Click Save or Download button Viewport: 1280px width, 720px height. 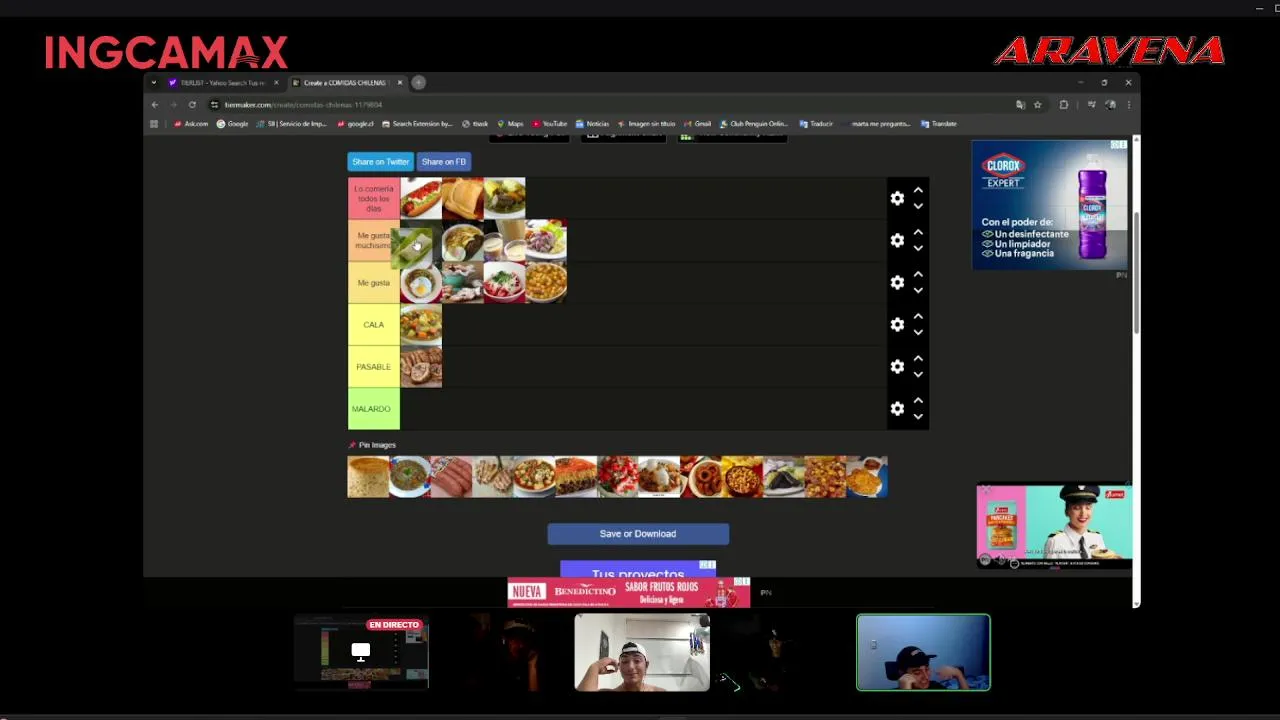click(x=638, y=534)
